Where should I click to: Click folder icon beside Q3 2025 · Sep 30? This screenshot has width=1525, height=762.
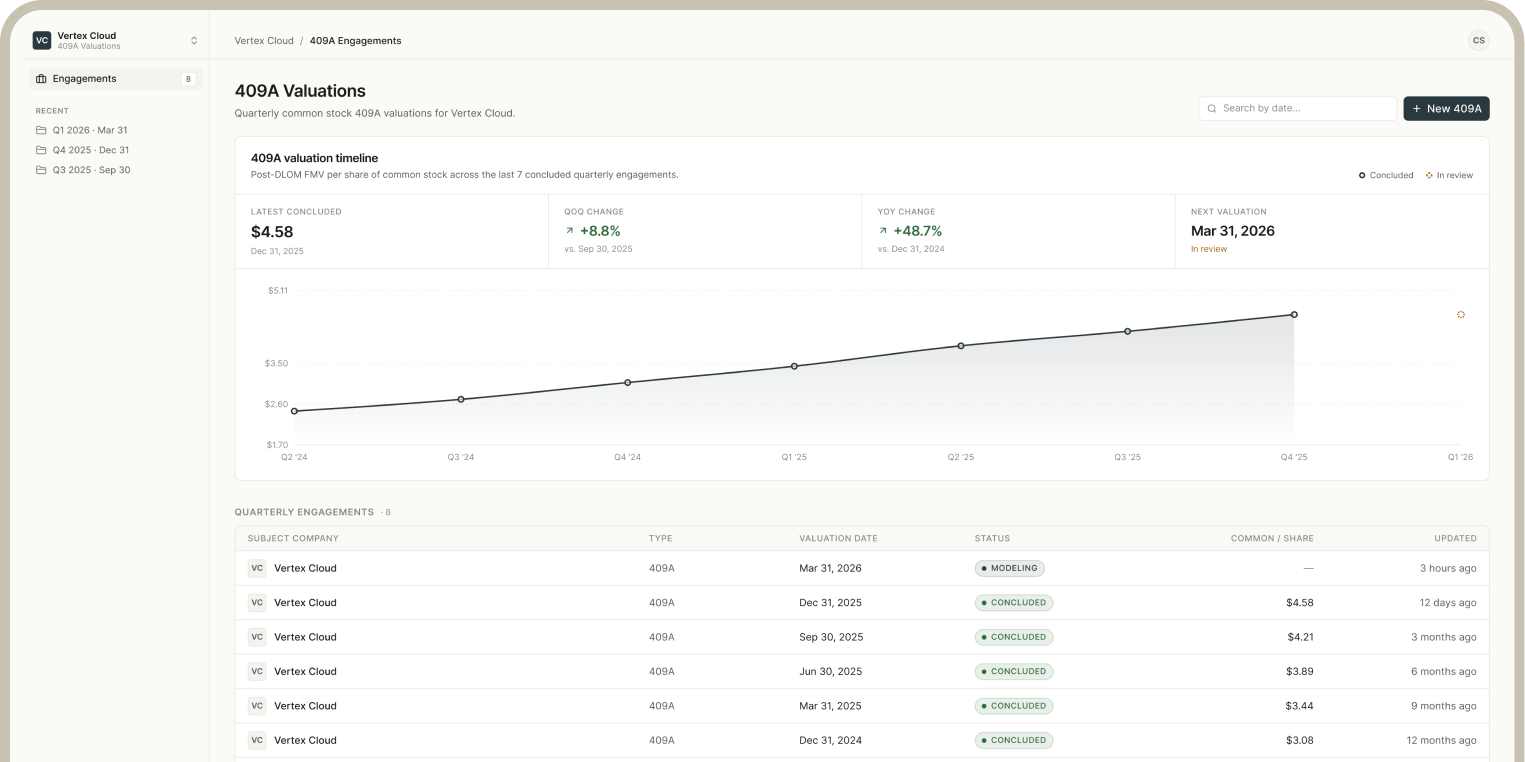point(41,170)
